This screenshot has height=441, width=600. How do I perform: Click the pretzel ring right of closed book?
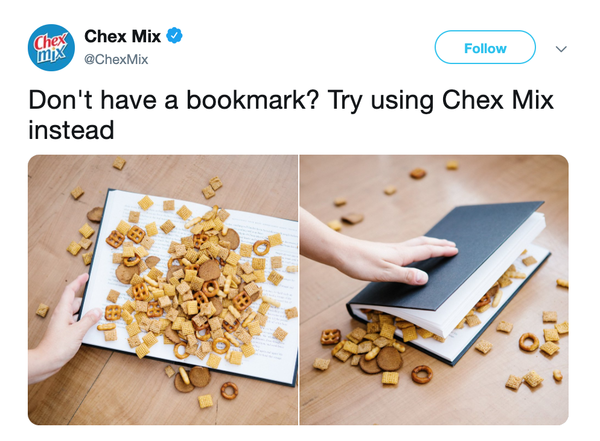tap(529, 342)
